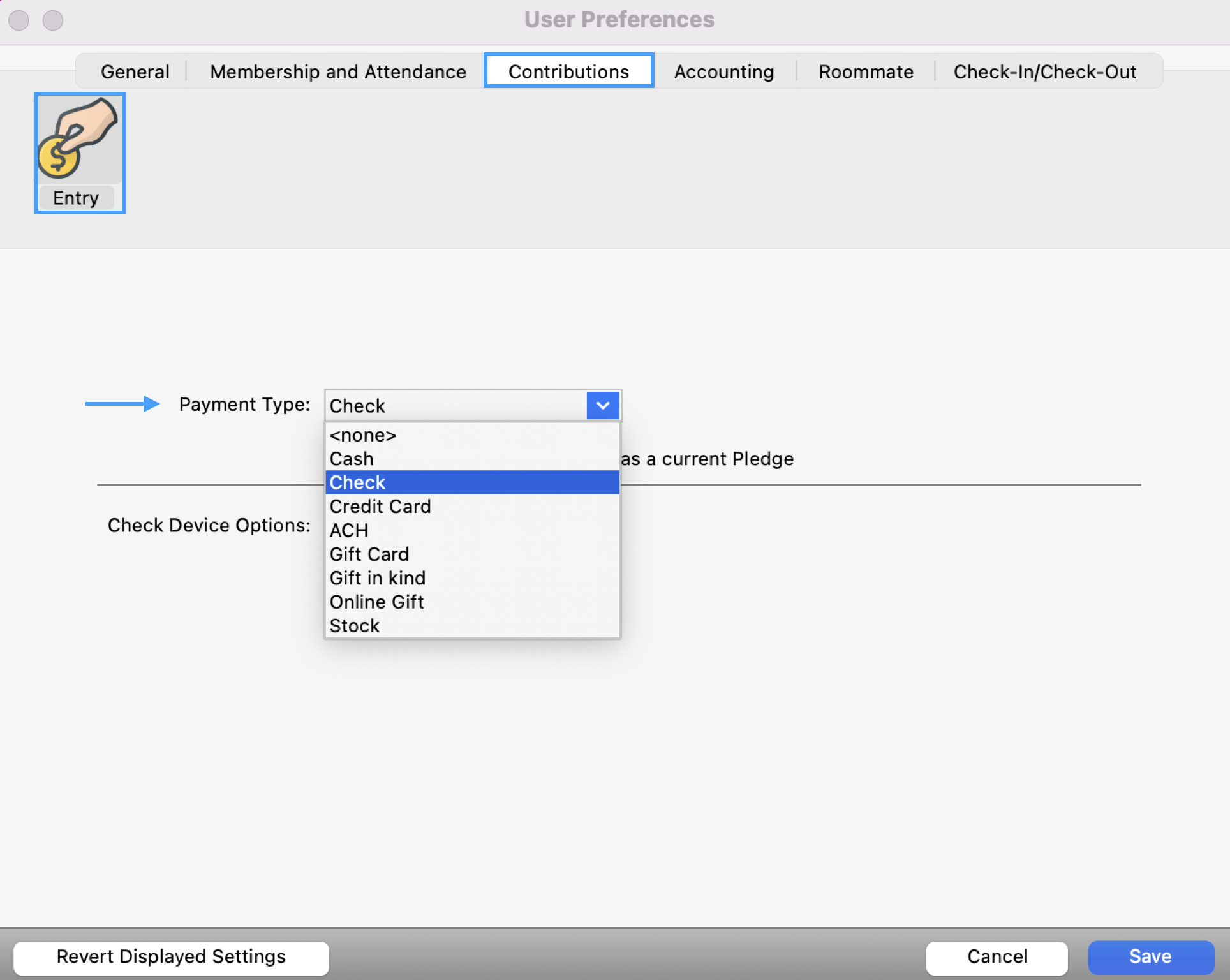Viewport: 1230px width, 980px height.
Task: Select <none> from payment type list
Action: (362, 435)
